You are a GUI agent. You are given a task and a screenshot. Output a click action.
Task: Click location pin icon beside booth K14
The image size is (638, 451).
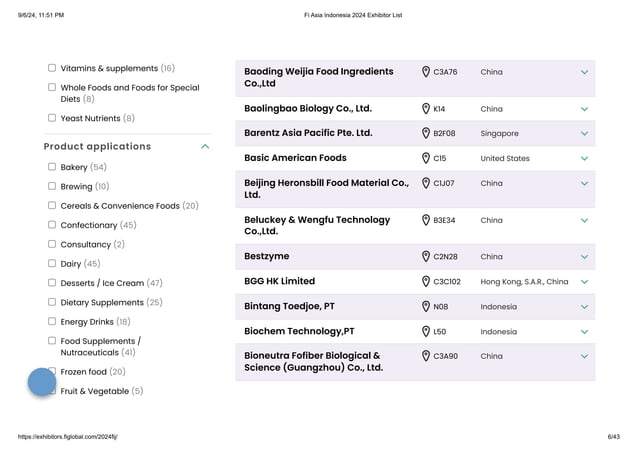point(425,109)
